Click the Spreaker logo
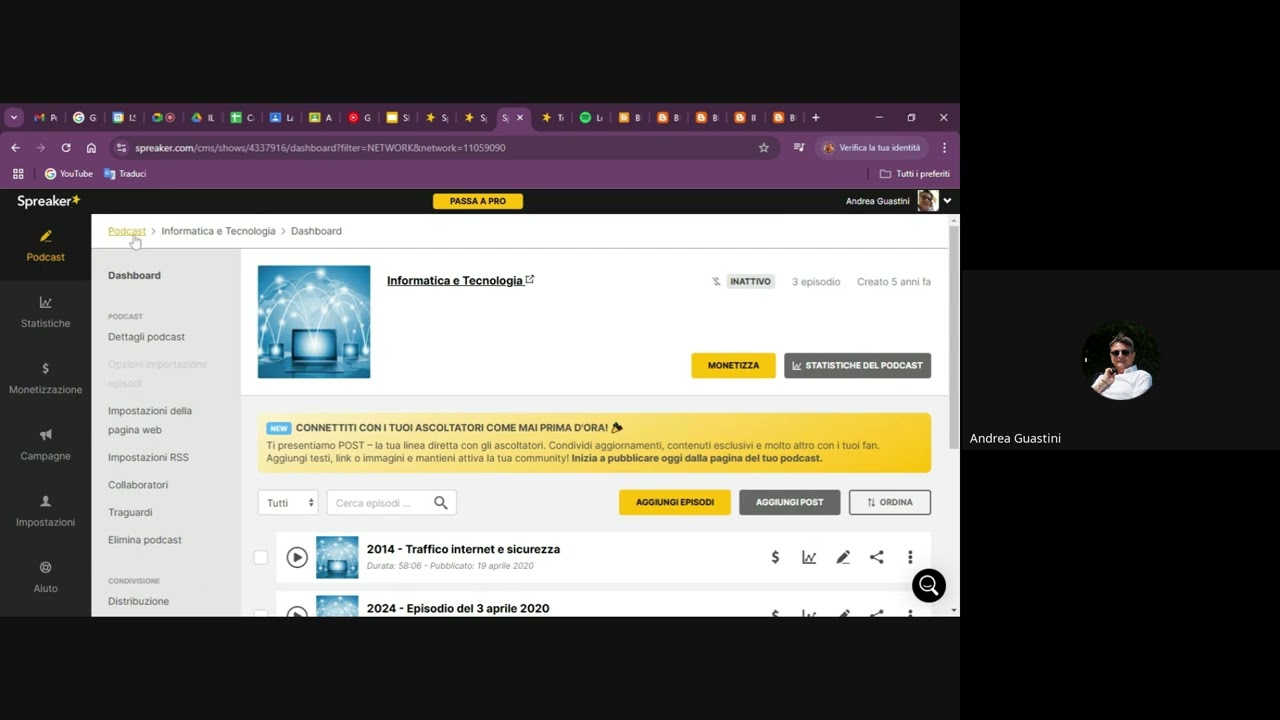1280x720 pixels. pos(48,201)
